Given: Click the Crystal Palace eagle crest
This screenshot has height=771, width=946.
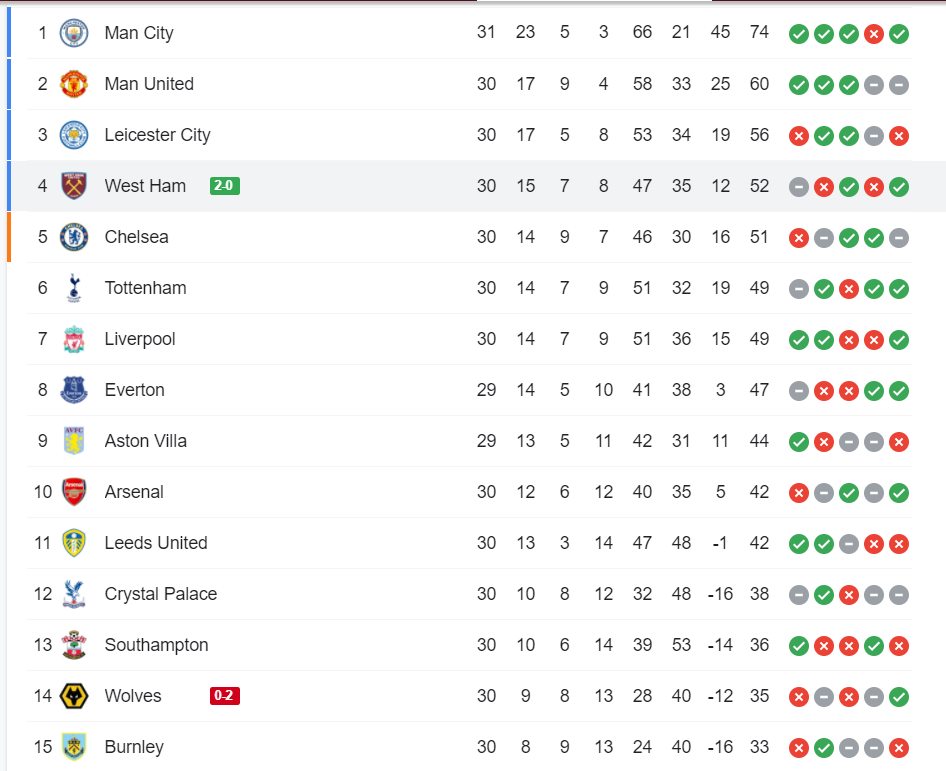Looking at the screenshot, I should pyautogui.click(x=74, y=594).
